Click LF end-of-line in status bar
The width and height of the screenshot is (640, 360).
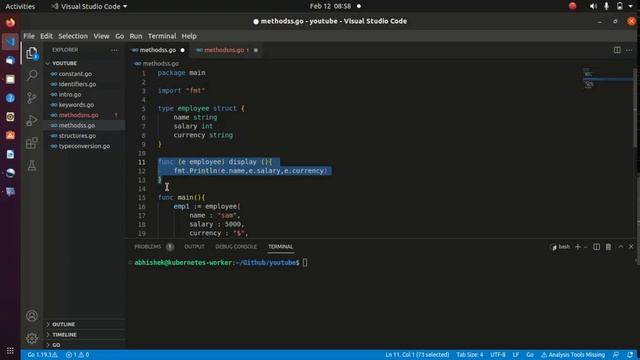pyautogui.click(x=516, y=355)
